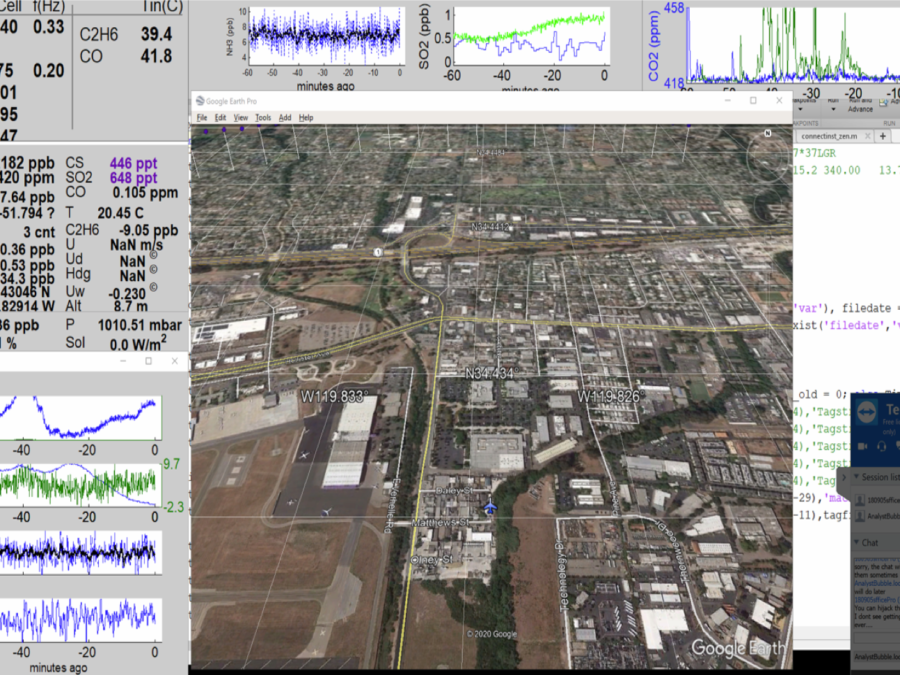The width and height of the screenshot is (900, 675).
Task: Click the TeamViewer video camera icon
Action: pyautogui.click(x=863, y=446)
